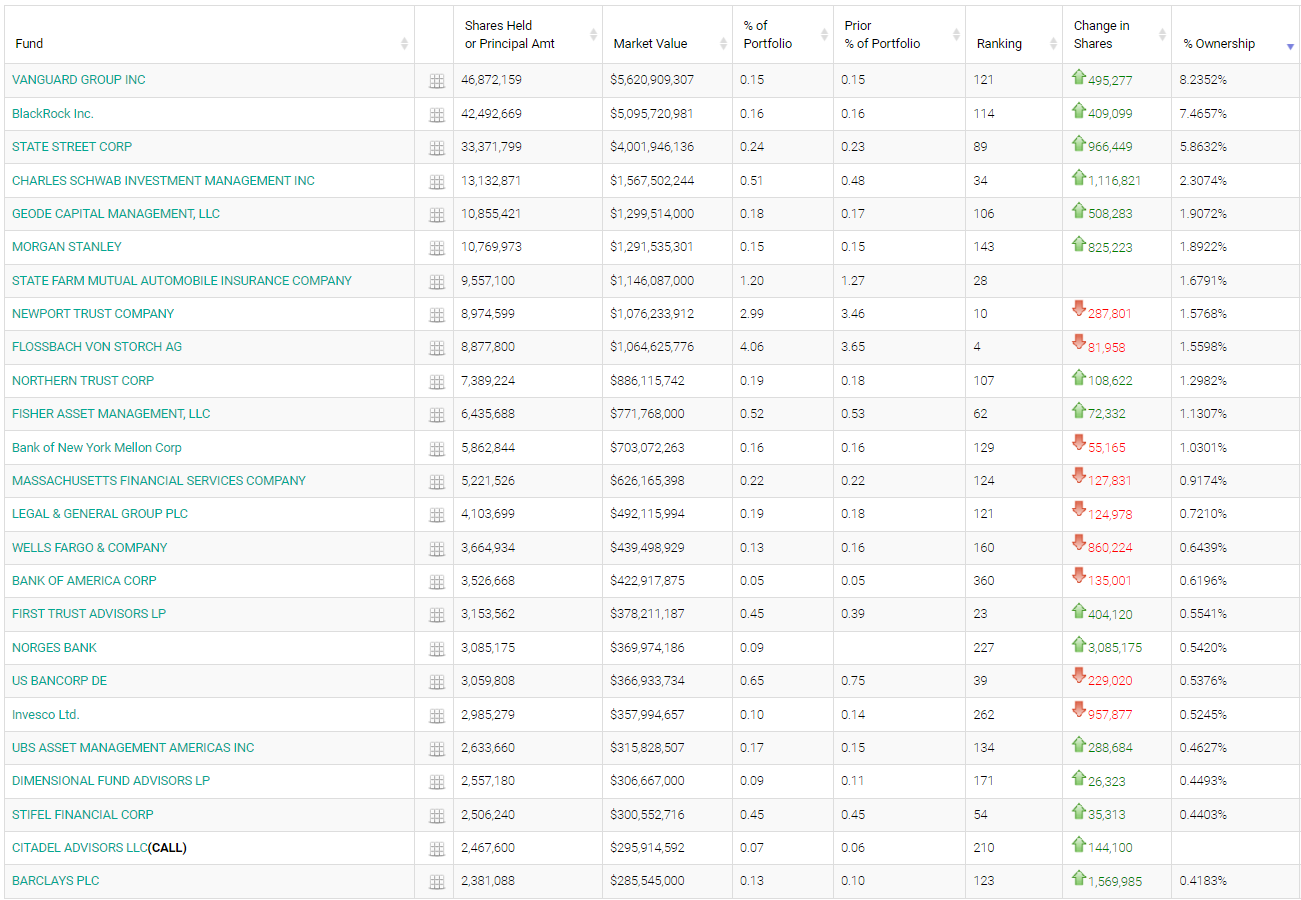Click the portfolio percentage 4.06
1301x900 pixels.
(752, 347)
